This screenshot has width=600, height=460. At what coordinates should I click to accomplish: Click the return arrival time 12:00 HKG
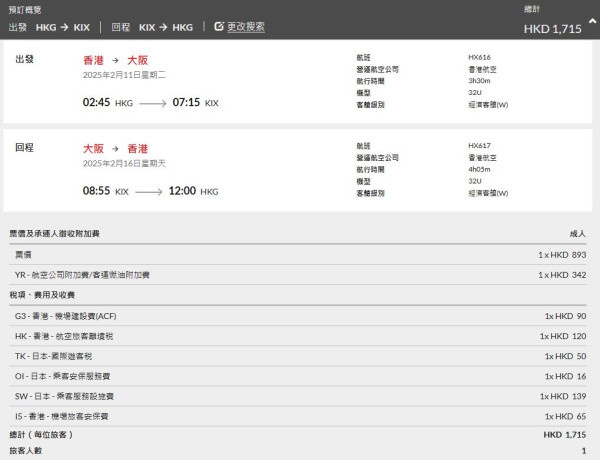pyautogui.click(x=193, y=191)
